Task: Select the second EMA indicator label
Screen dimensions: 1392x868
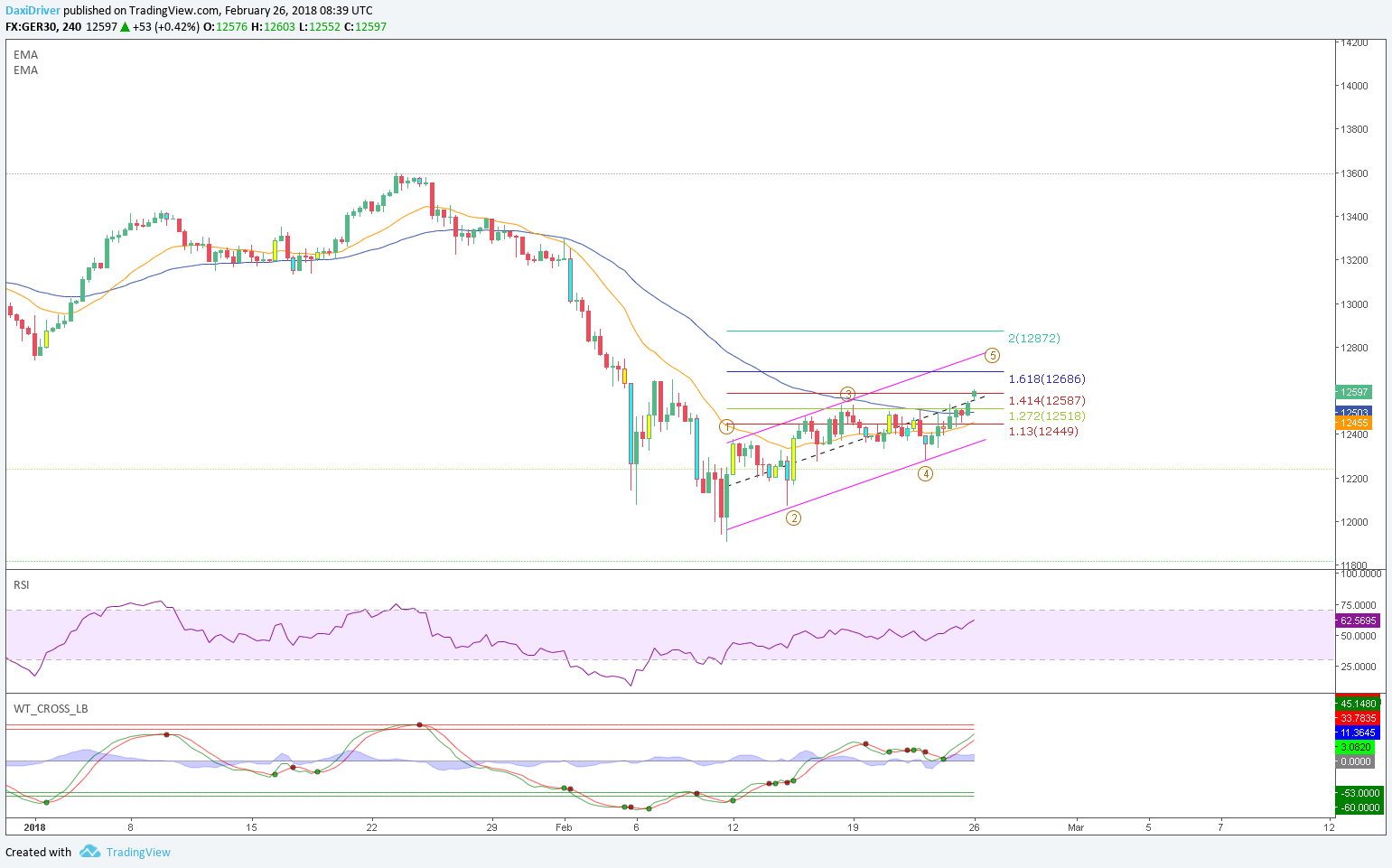Action: (x=25, y=70)
